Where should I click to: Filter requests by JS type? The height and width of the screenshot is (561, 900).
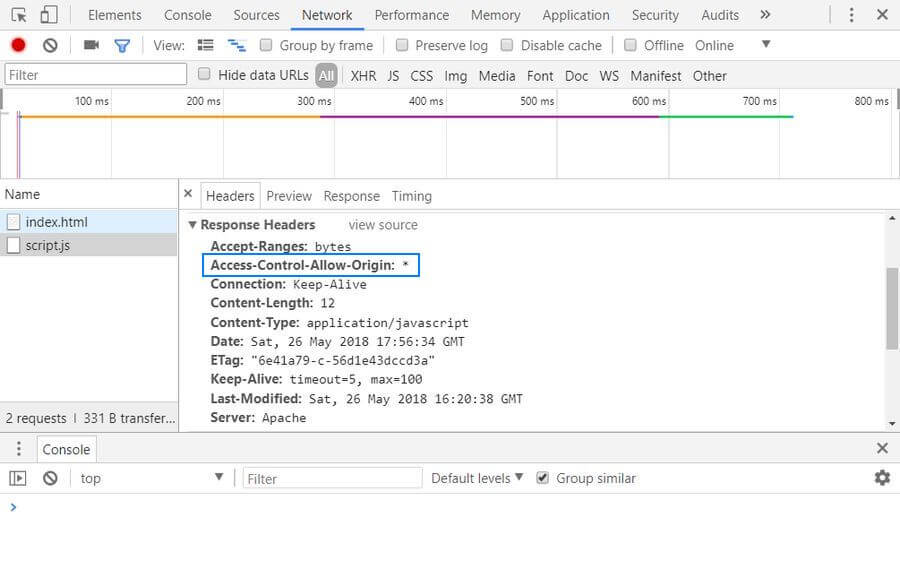point(393,76)
